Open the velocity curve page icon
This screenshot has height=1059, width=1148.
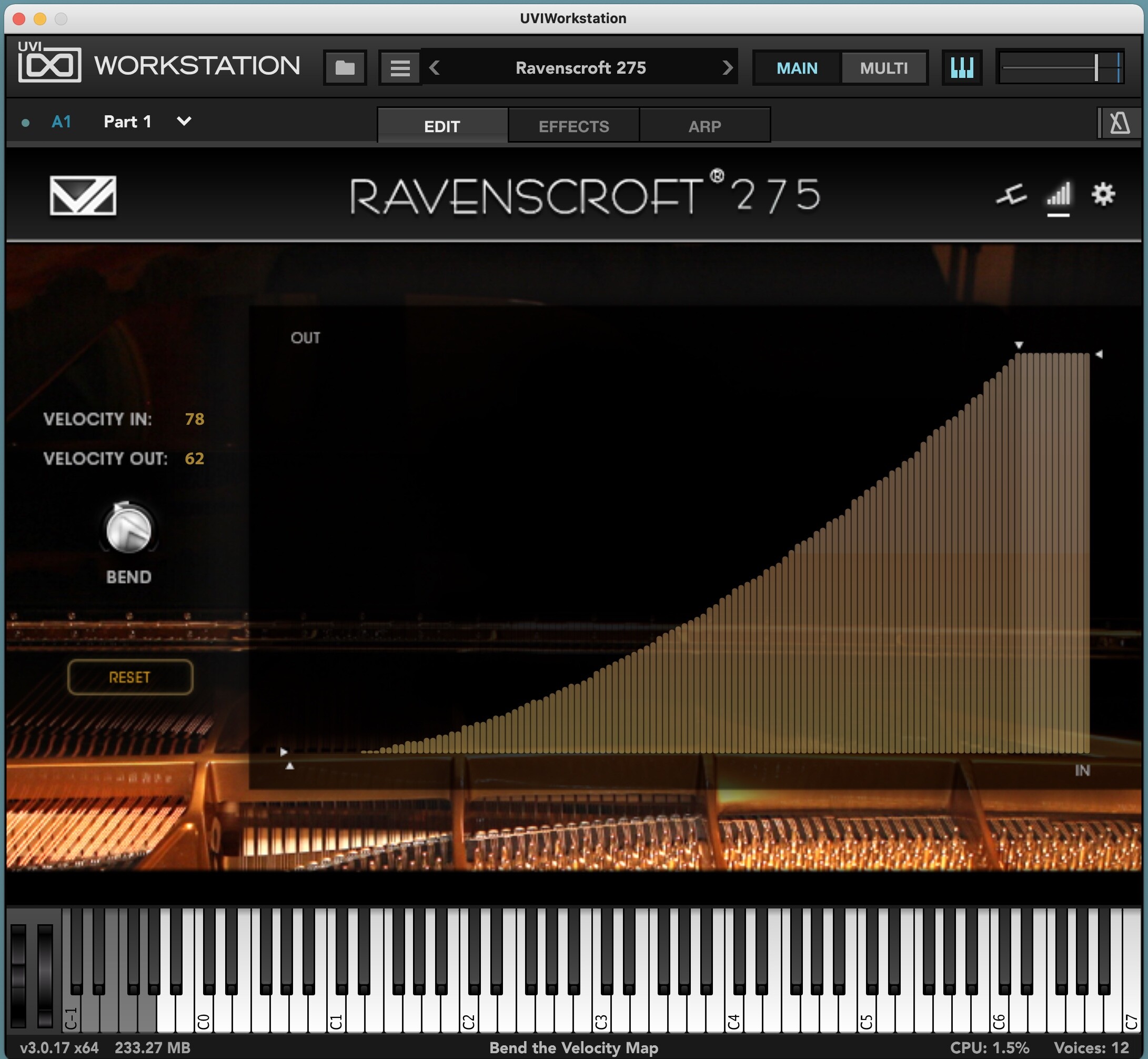(x=1058, y=195)
